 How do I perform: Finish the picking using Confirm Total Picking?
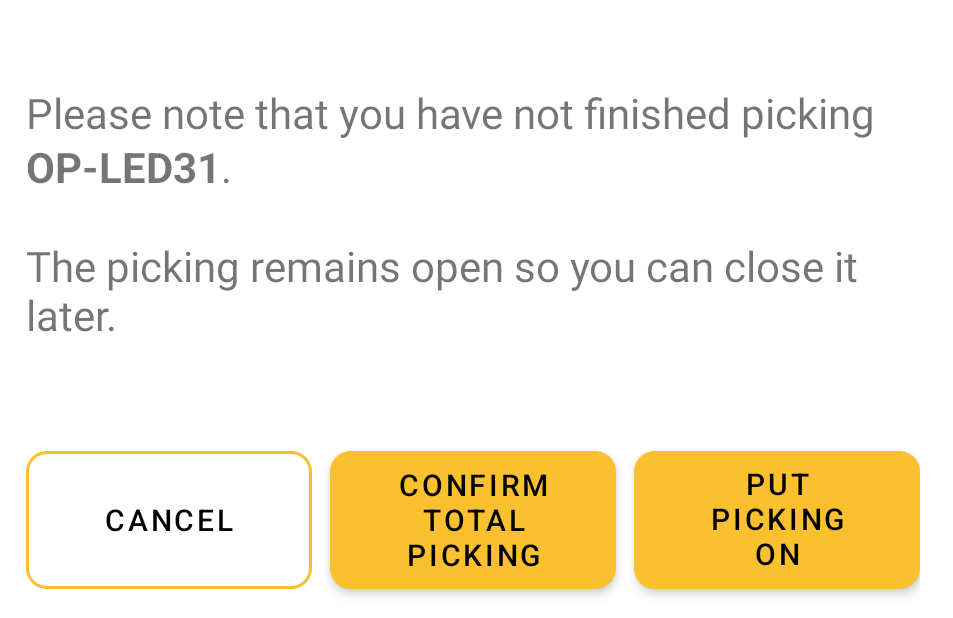(x=473, y=520)
